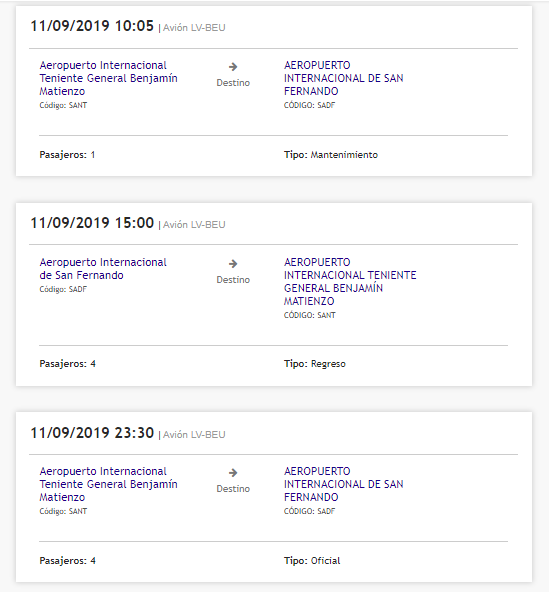The height and width of the screenshot is (592, 549).
Task: Open destination Teniente General Benjamín Matienzo link, 15:00 flight
Action: (x=350, y=282)
